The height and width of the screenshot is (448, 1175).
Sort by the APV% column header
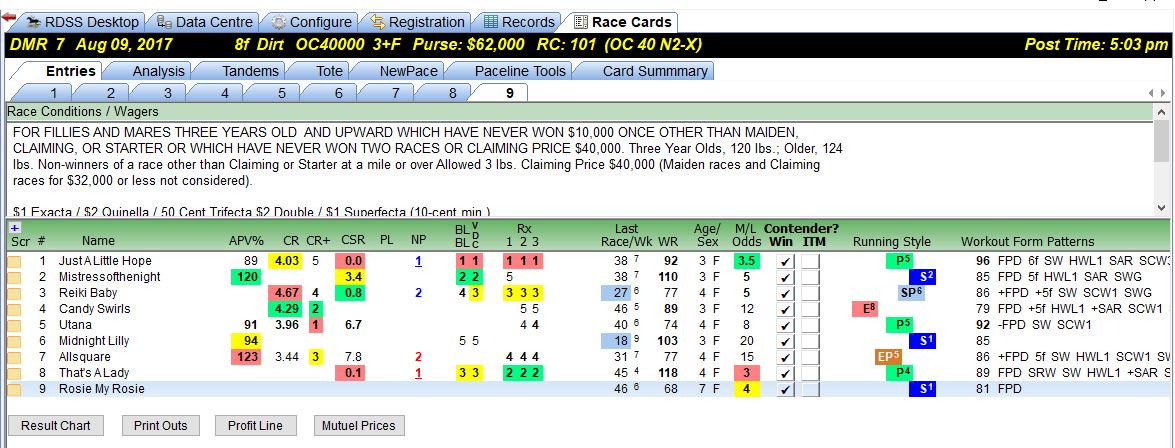point(247,241)
